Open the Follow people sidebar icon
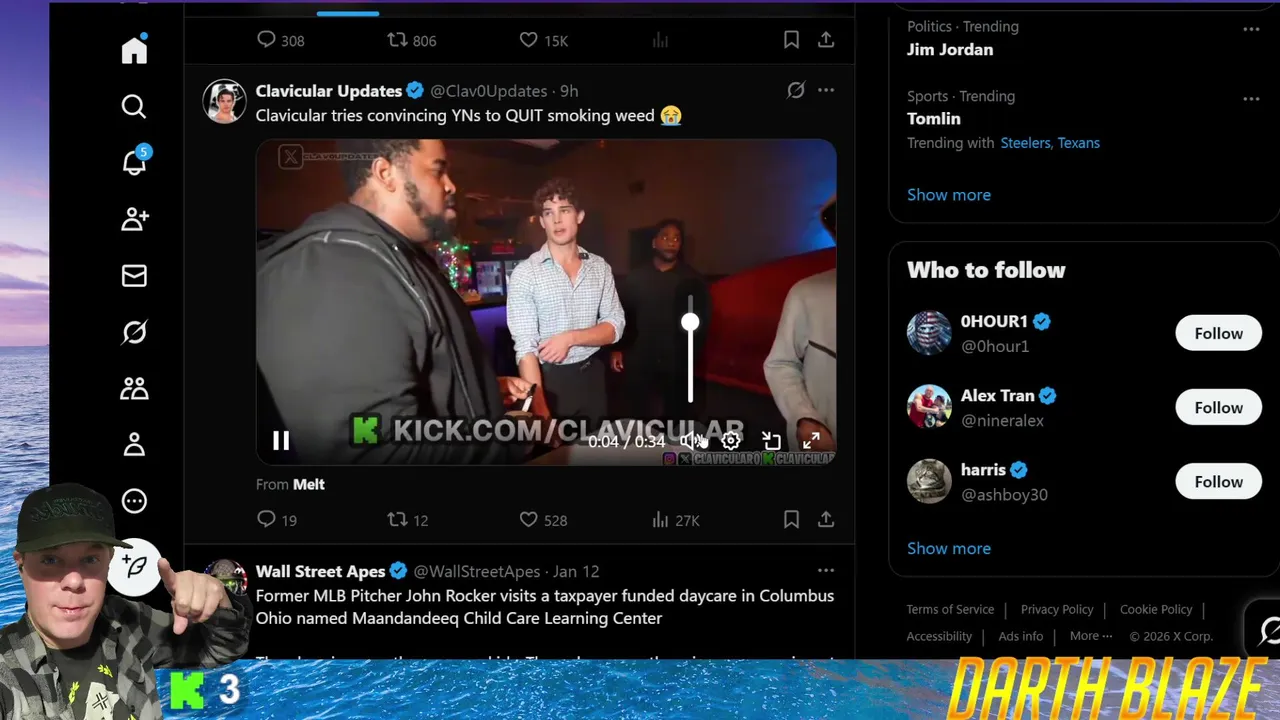Viewport: 1280px width, 720px height. click(x=134, y=219)
